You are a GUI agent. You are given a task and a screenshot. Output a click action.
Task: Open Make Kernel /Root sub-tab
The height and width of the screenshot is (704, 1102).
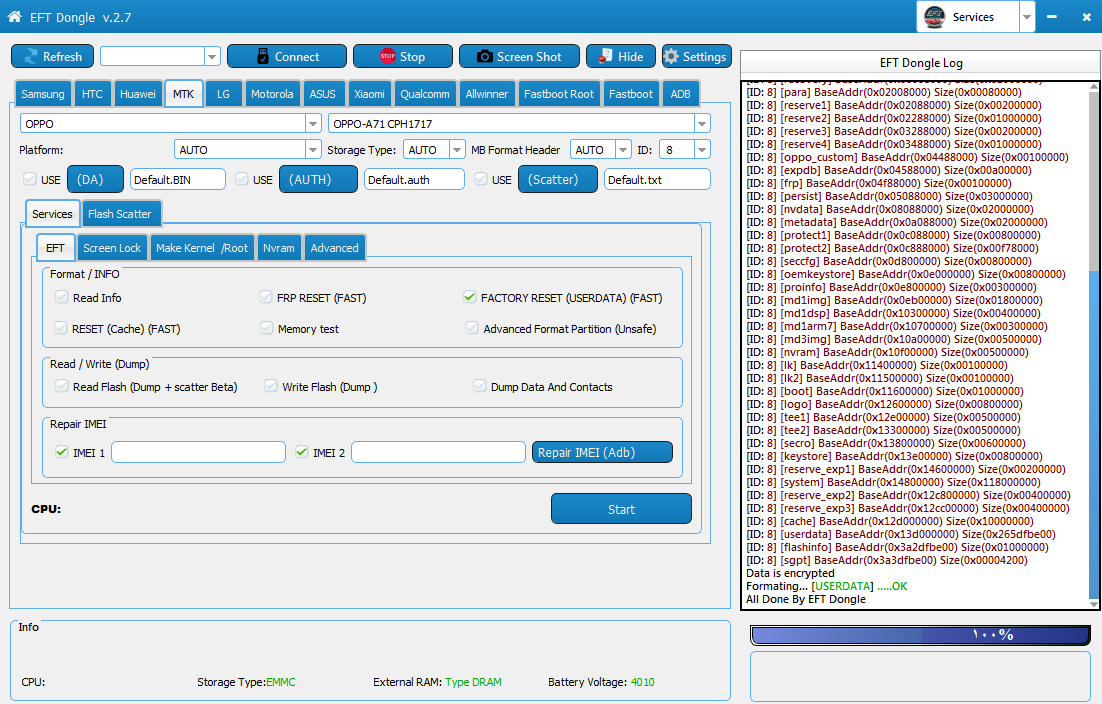coord(202,247)
